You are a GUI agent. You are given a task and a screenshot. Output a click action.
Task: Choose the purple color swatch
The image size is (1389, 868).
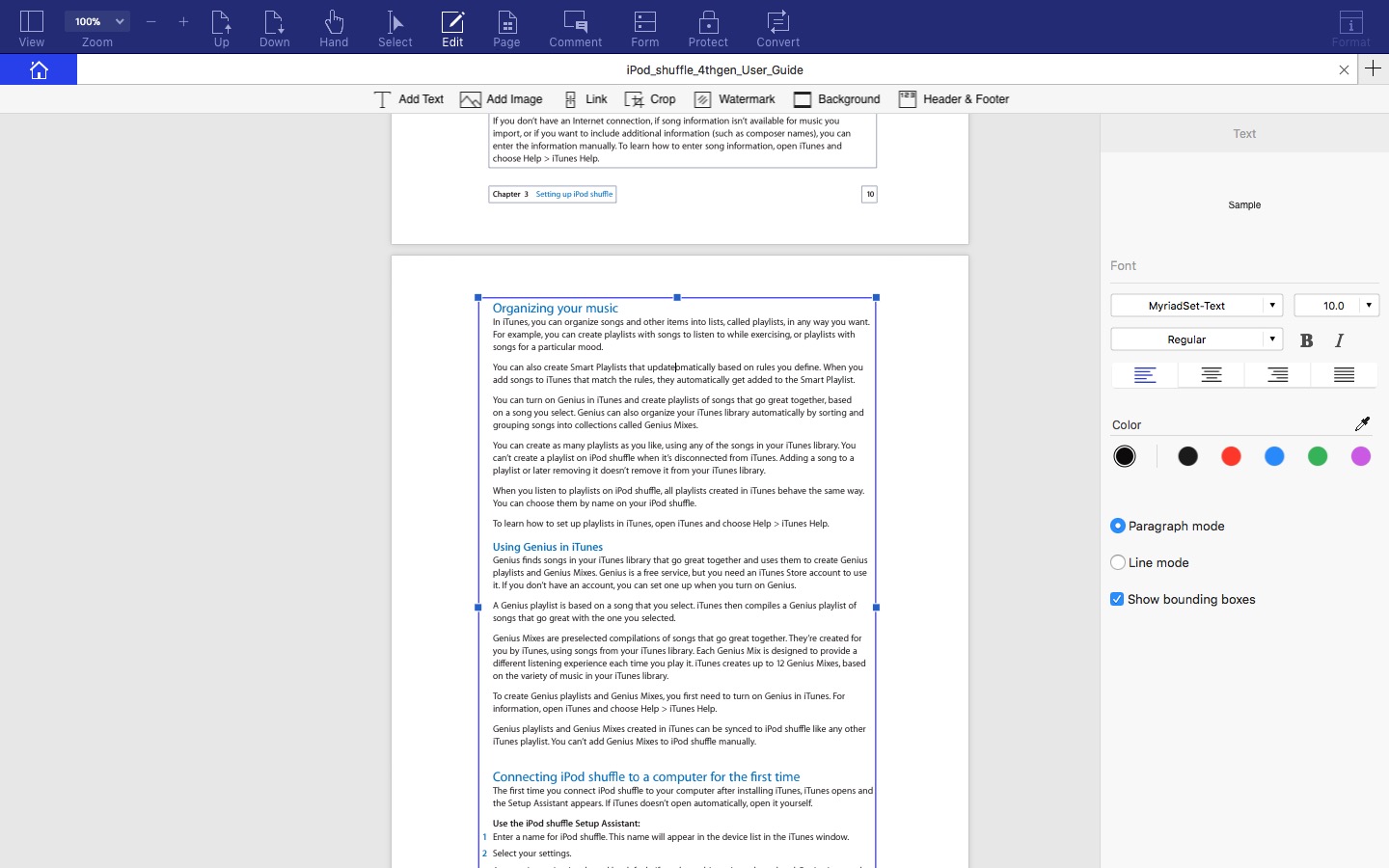click(x=1361, y=456)
